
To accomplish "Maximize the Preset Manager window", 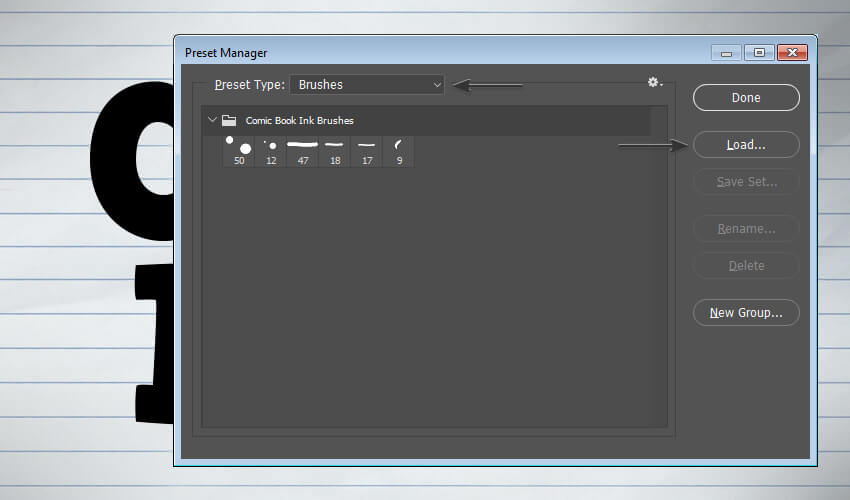I will click(759, 53).
